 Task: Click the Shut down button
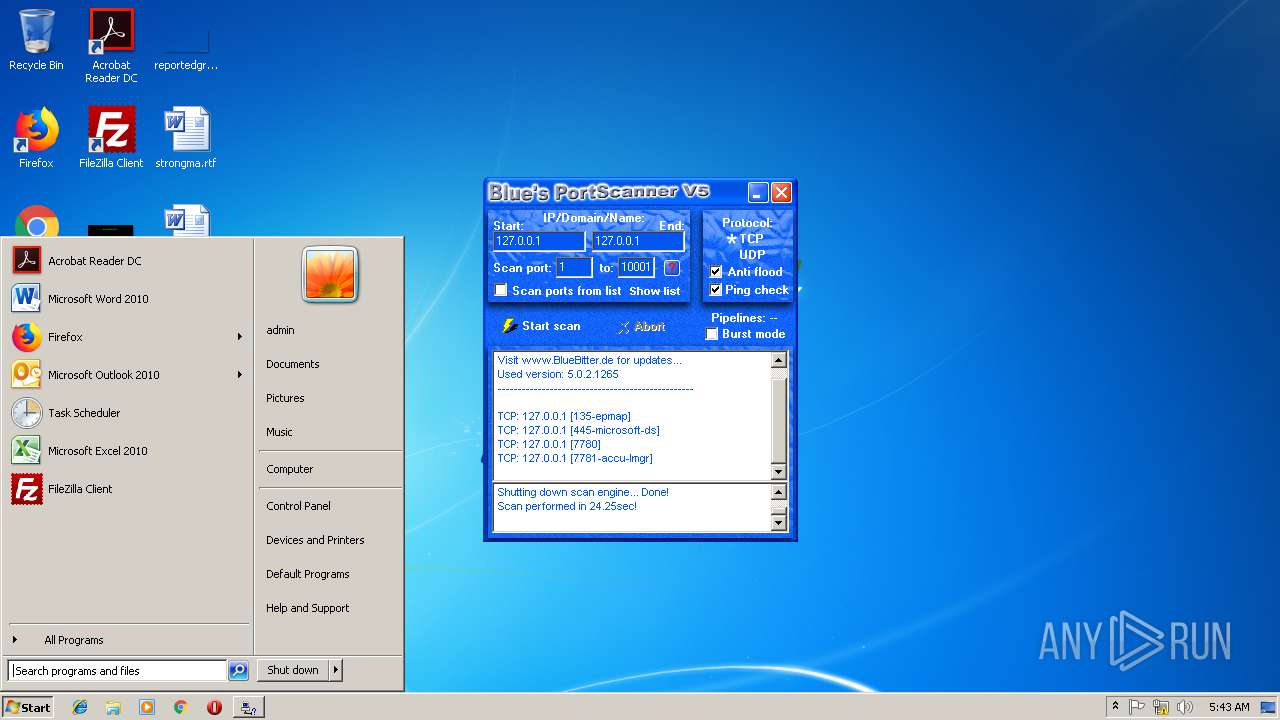(292, 670)
